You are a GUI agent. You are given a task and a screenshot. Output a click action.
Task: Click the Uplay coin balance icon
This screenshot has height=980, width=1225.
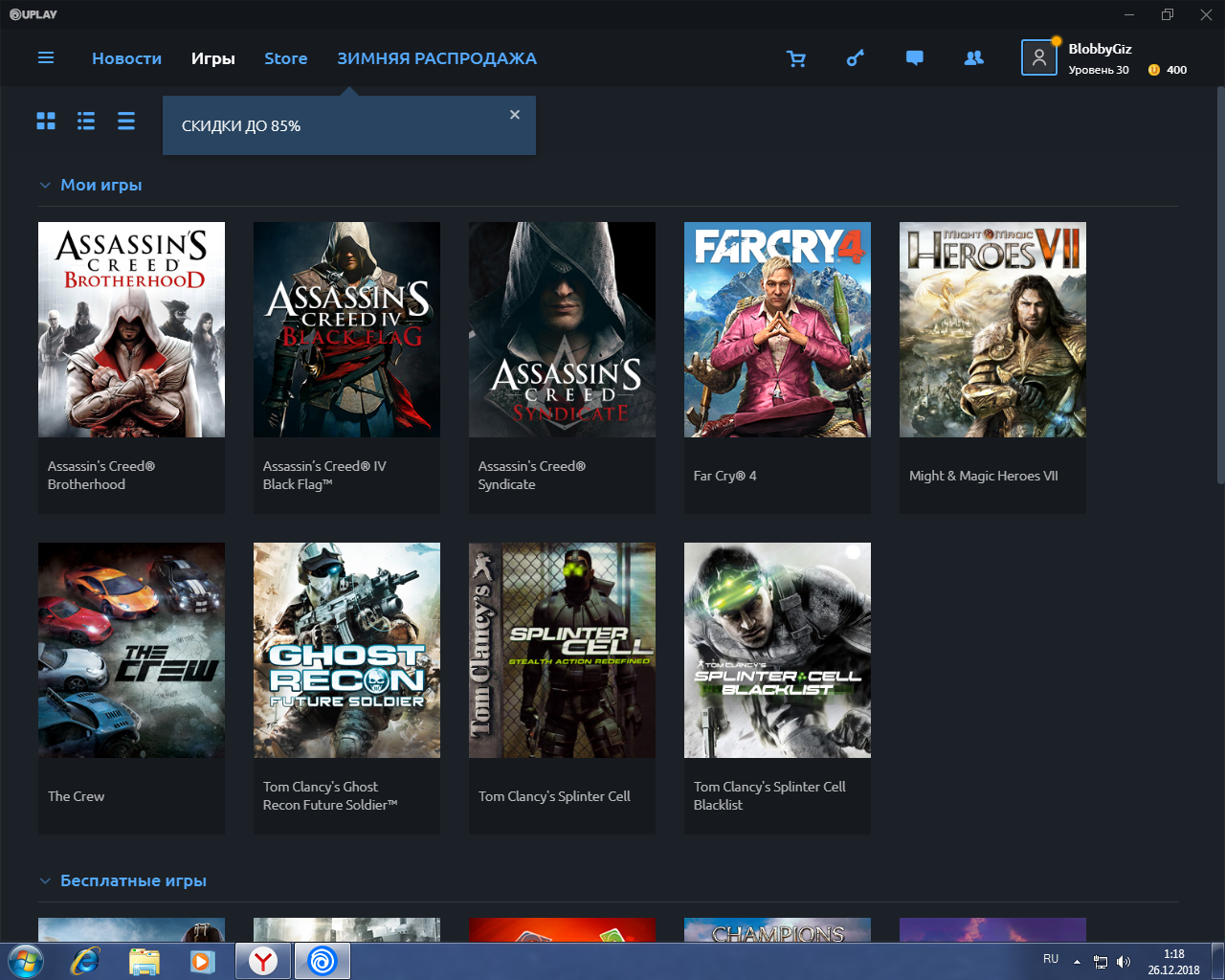coord(1154,70)
